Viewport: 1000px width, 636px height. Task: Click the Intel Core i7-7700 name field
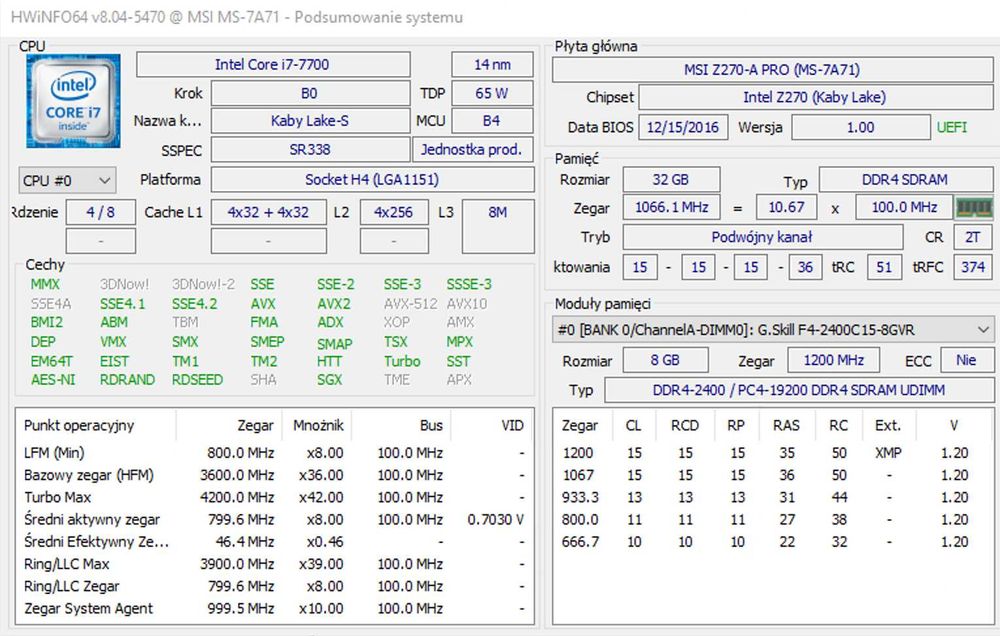coord(273,64)
